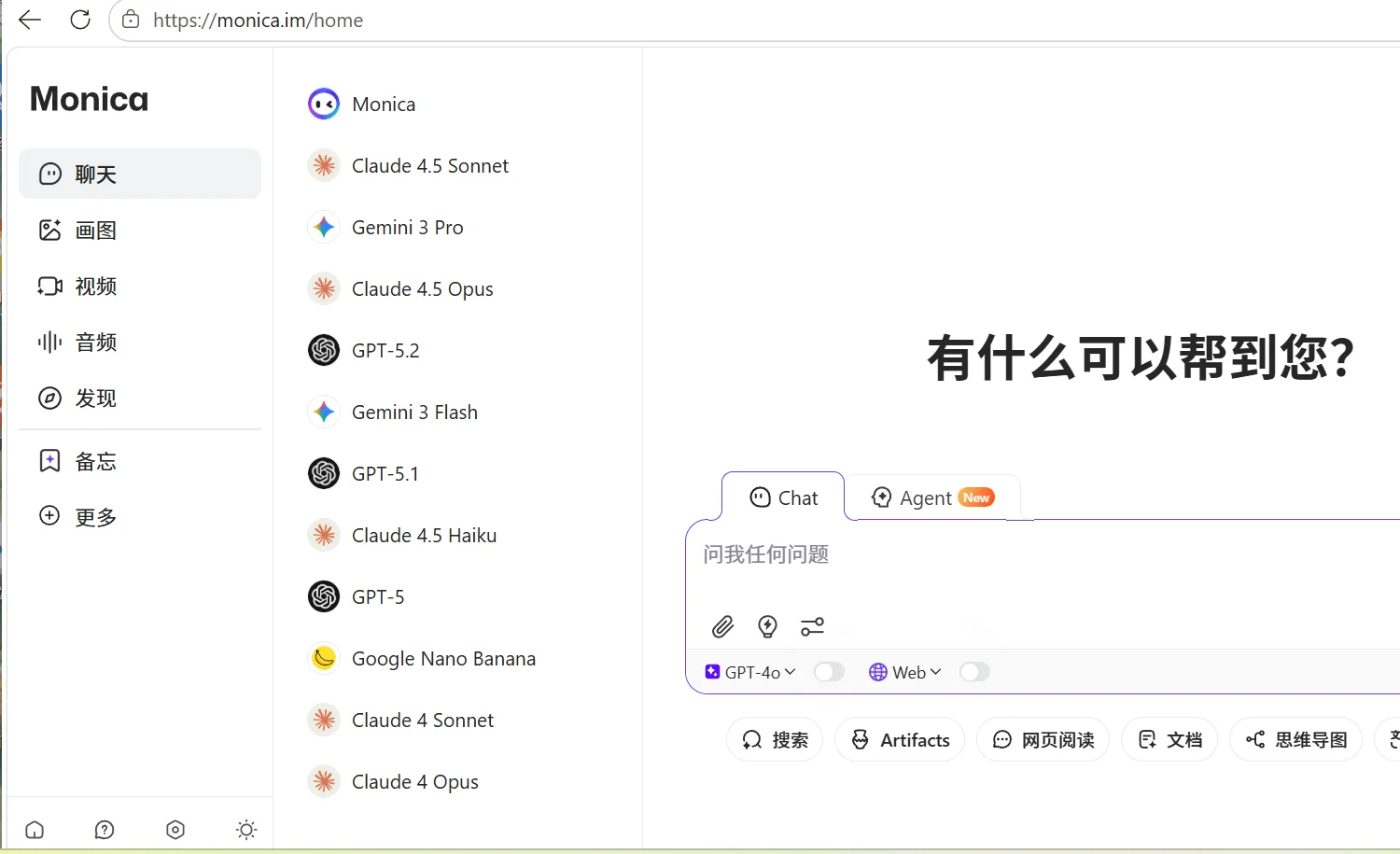
Task: Click the home icon in the sidebar footer
Action: coord(35,830)
